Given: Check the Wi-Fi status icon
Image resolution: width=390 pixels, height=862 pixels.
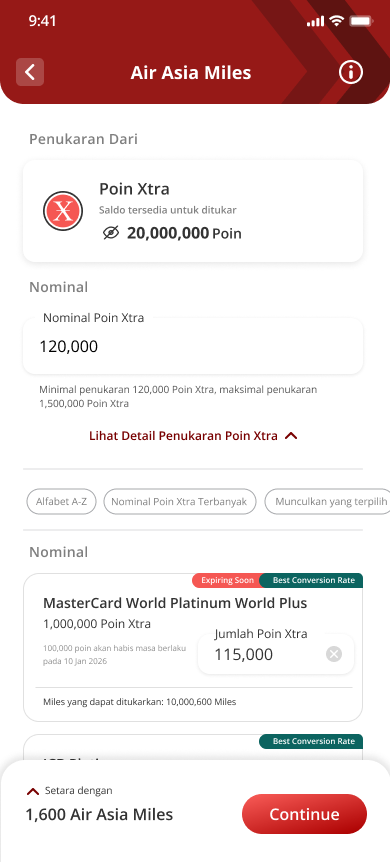Looking at the screenshot, I should (336, 21).
